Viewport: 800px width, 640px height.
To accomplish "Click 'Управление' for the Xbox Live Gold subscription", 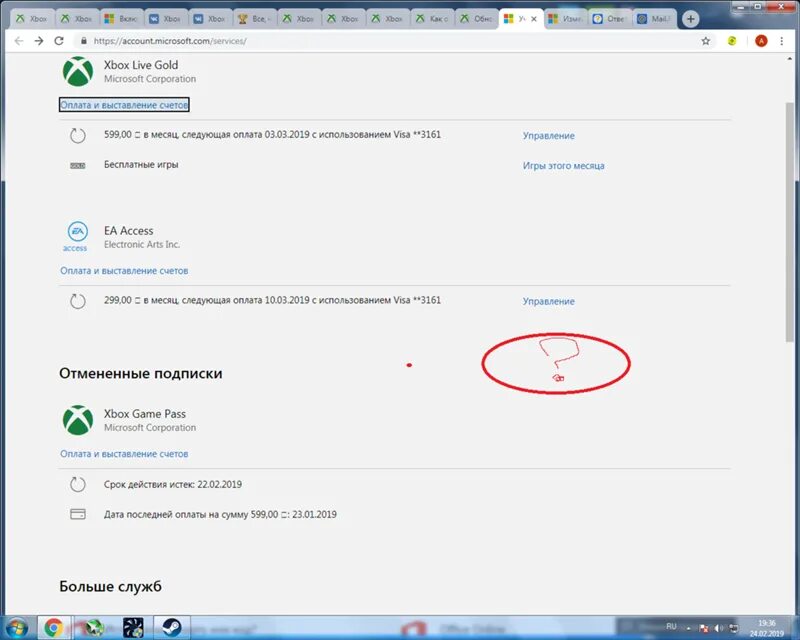I will pyautogui.click(x=548, y=136).
